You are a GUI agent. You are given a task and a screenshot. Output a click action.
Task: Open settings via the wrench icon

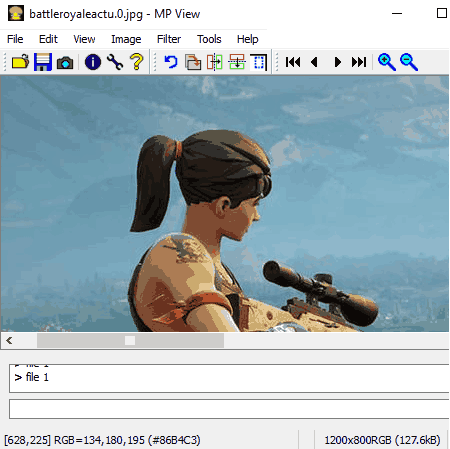(x=115, y=62)
